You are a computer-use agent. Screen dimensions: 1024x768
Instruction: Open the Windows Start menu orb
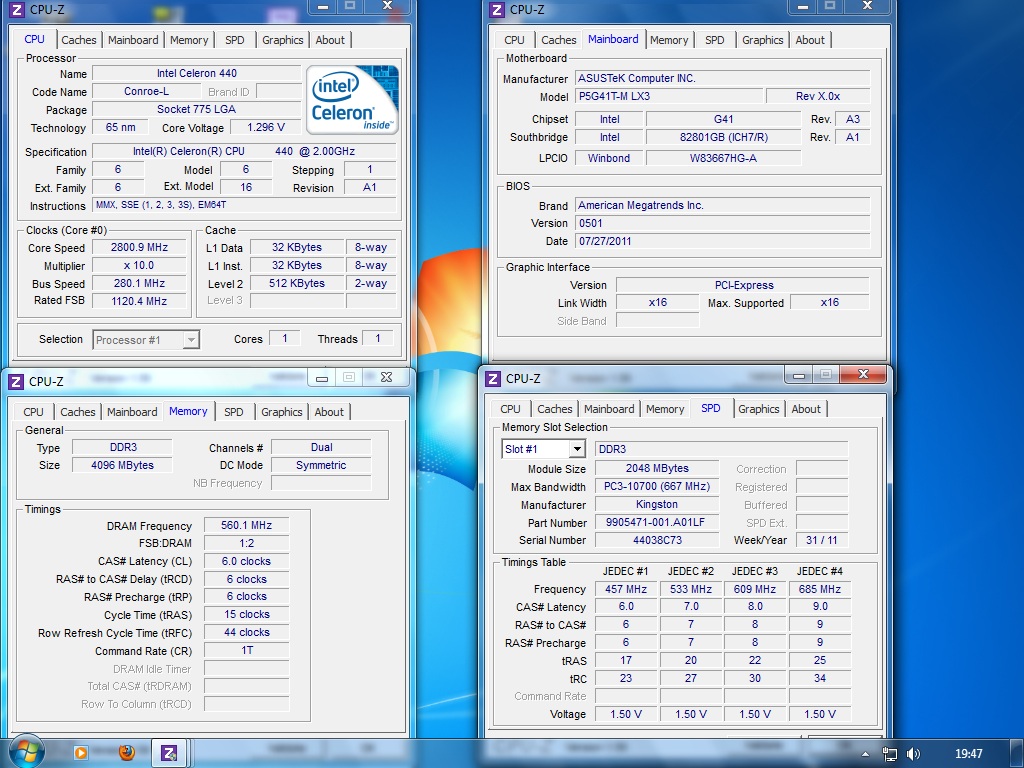pos(26,751)
